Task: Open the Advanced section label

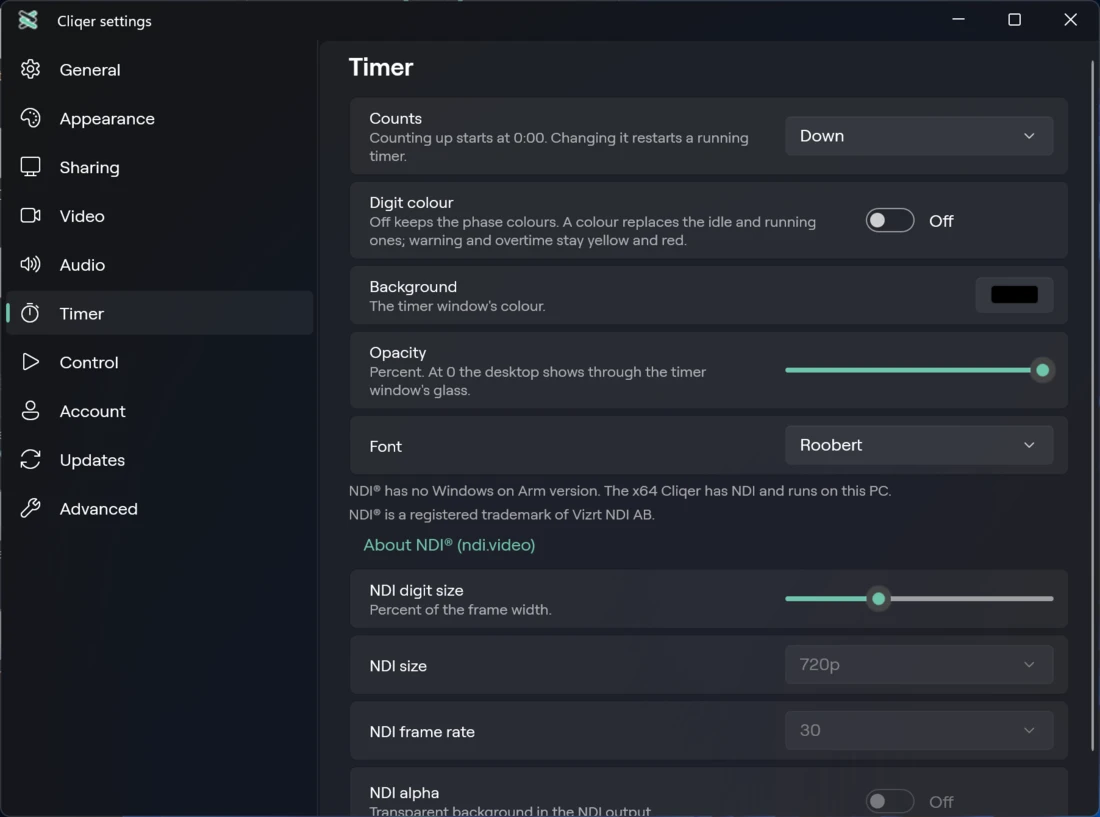Action: (x=98, y=508)
